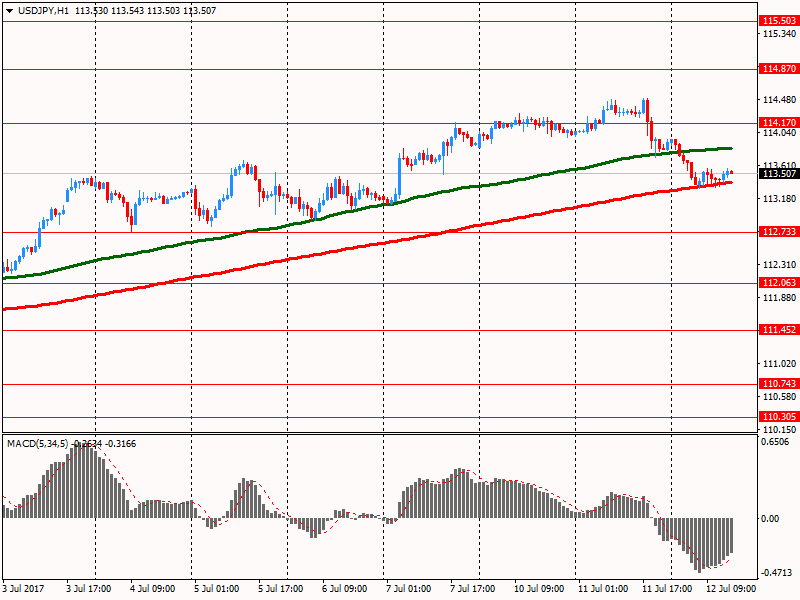Image resolution: width=800 pixels, height=600 pixels.
Task: Select the 114.870 red price level label
Action: pyautogui.click(x=779, y=69)
